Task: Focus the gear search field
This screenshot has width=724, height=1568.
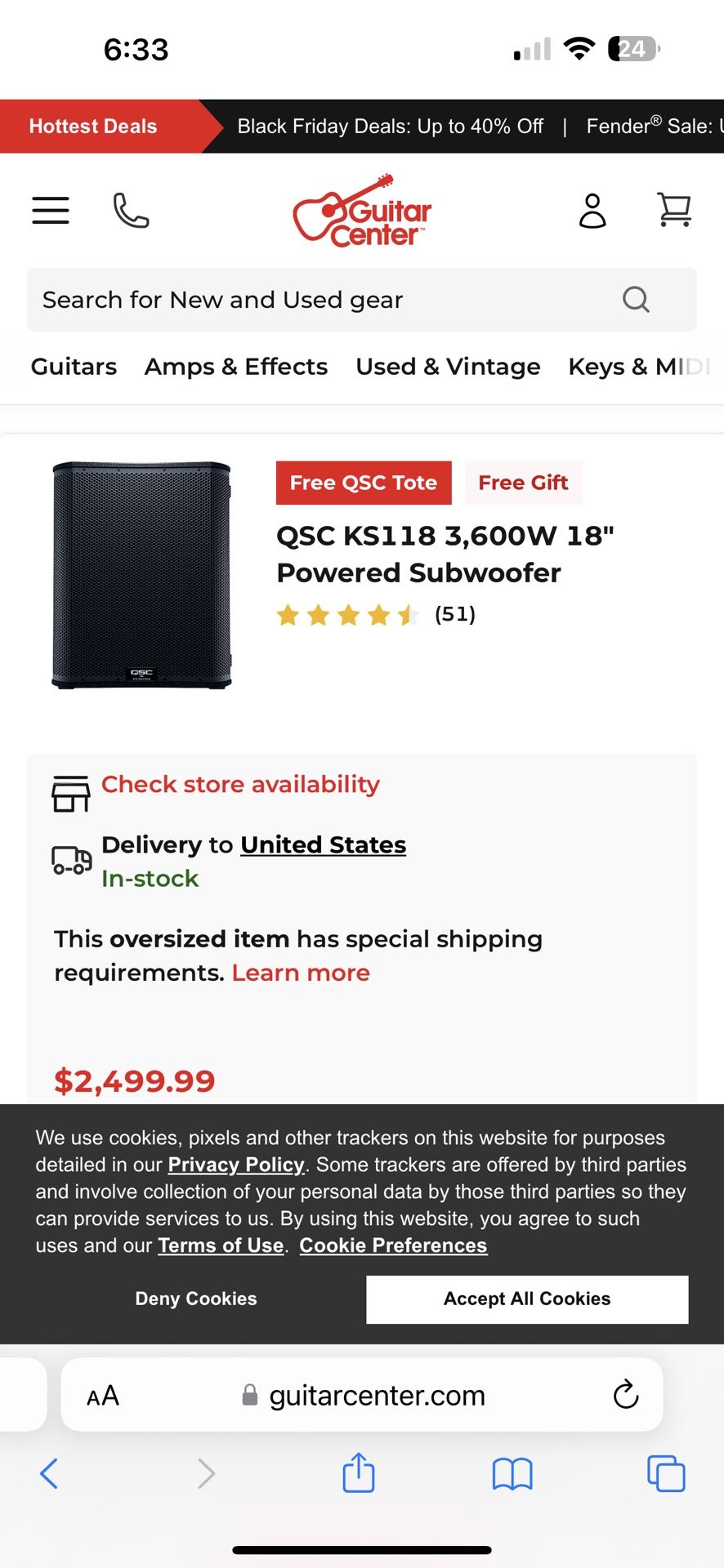Action: coord(327,300)
